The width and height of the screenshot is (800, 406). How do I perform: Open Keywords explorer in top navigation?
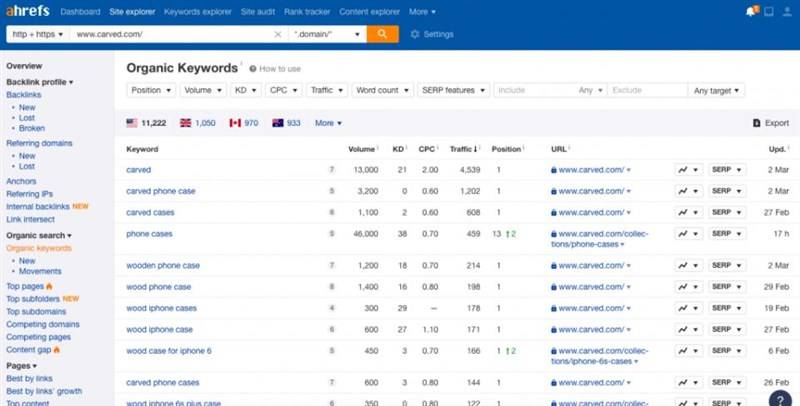[197, 12]
